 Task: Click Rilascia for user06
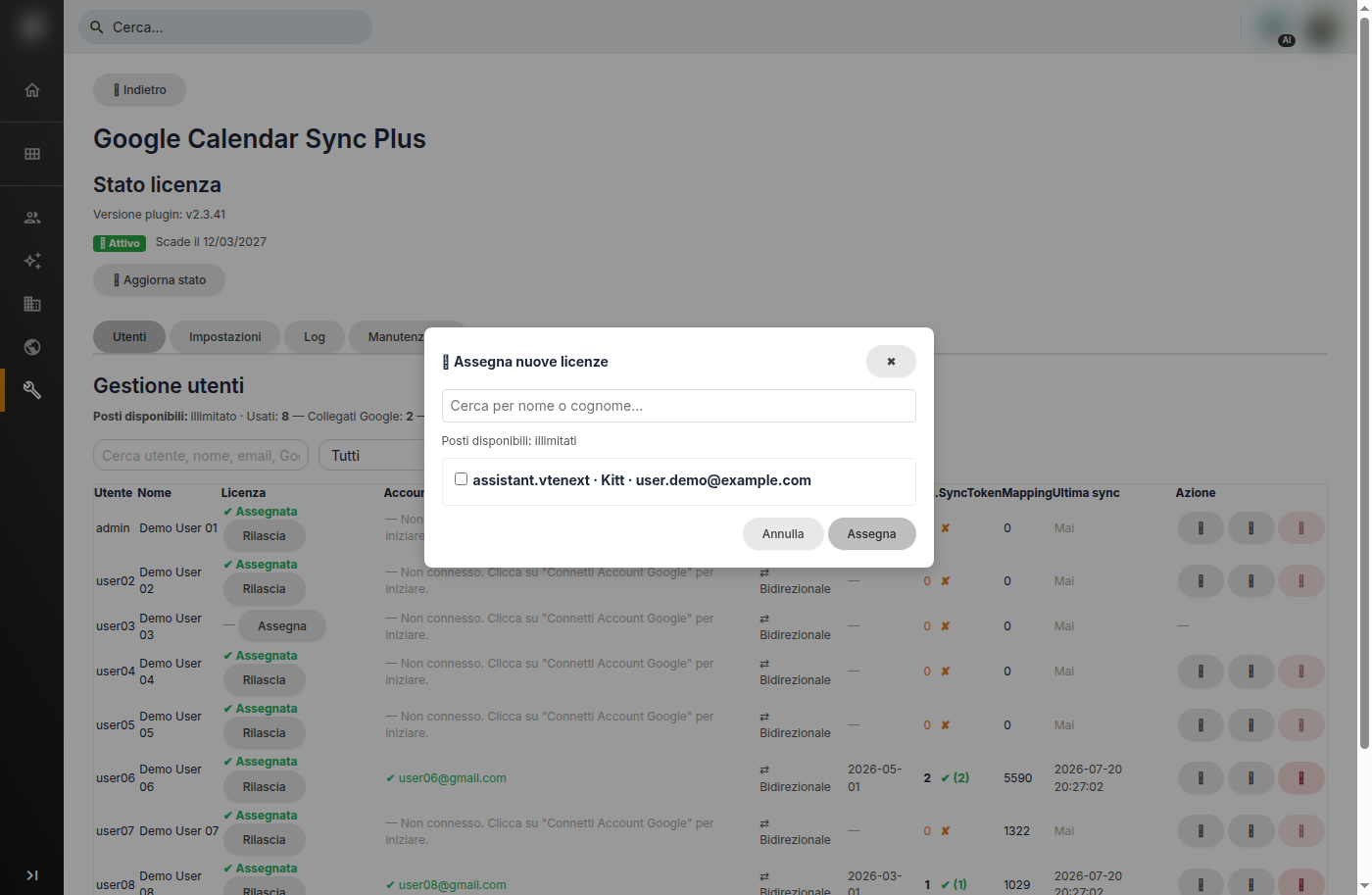pos(265,787)
